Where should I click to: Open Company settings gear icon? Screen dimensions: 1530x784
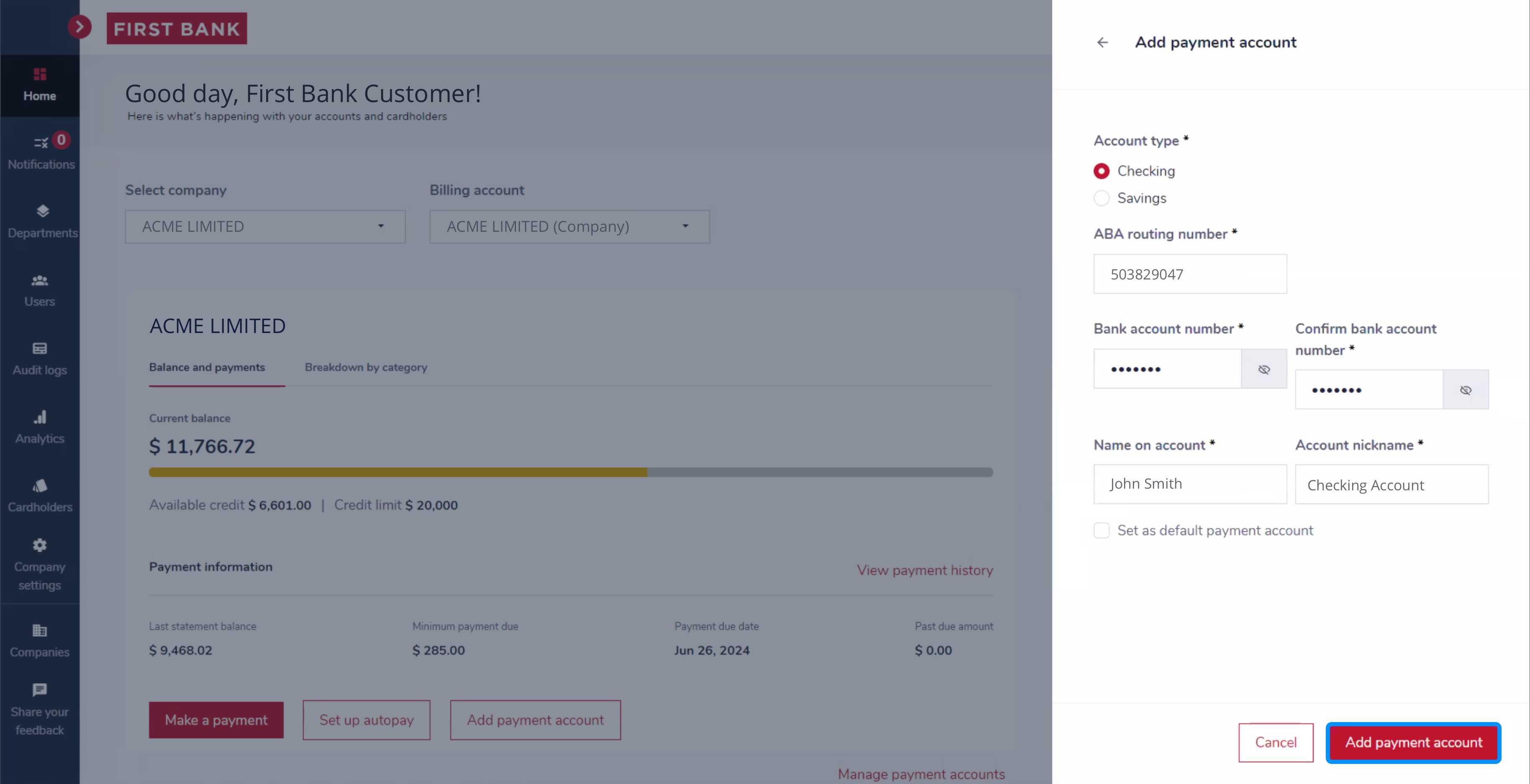(40, 545)
